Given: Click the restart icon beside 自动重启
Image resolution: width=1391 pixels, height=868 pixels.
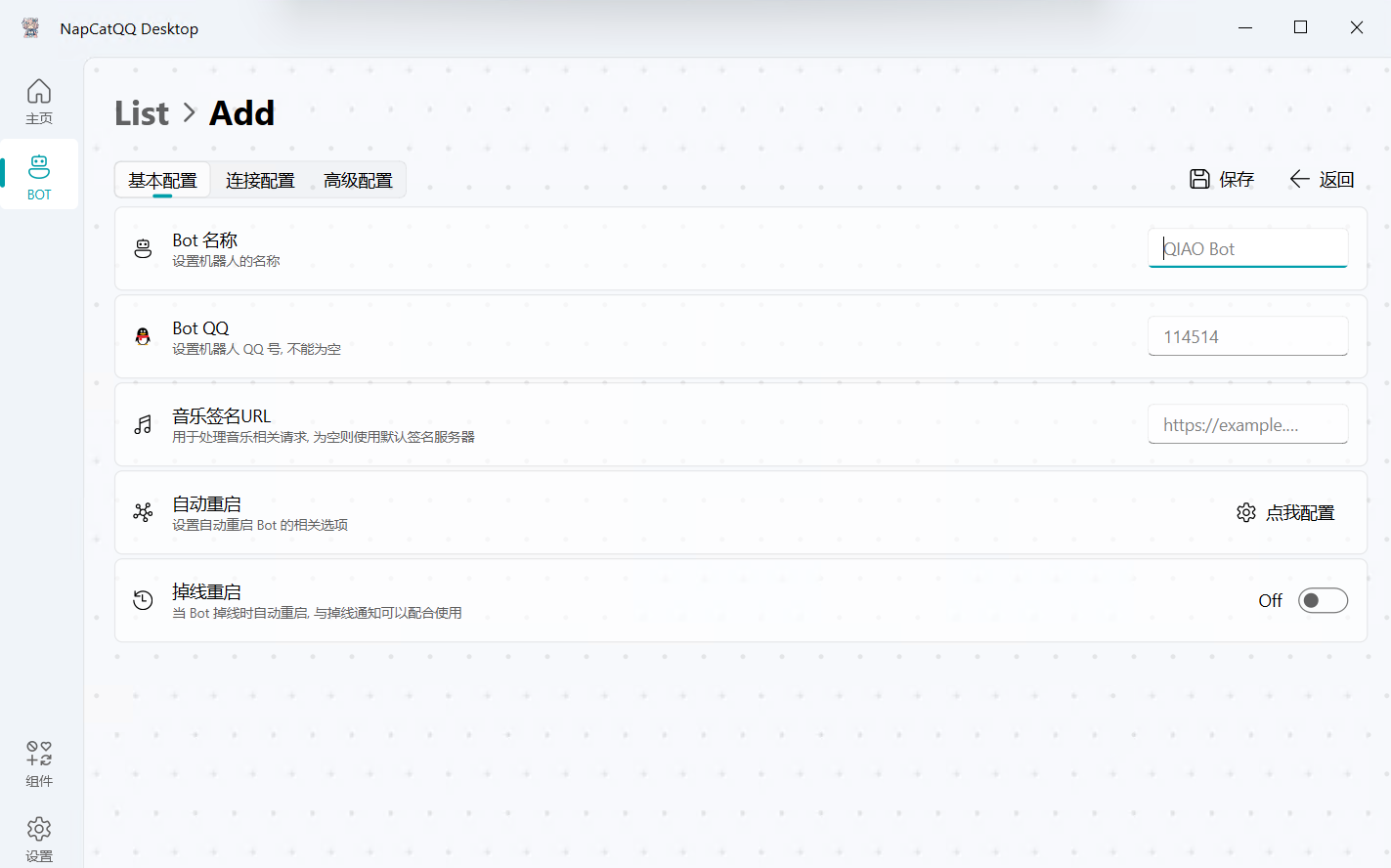Looking at the screenshot, I should click(143, 512).
